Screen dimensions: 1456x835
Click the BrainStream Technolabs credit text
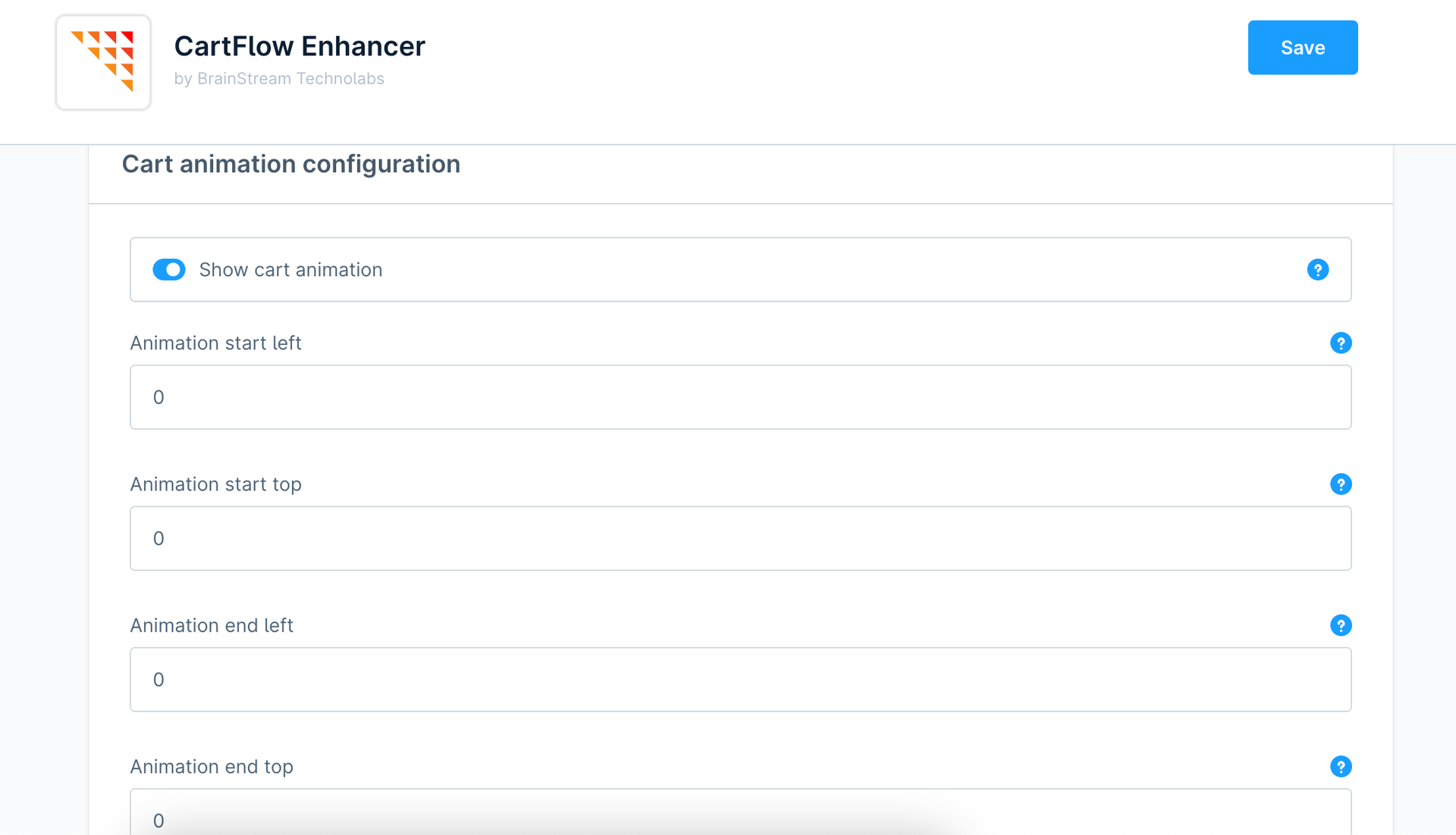(x=279, y=78)
